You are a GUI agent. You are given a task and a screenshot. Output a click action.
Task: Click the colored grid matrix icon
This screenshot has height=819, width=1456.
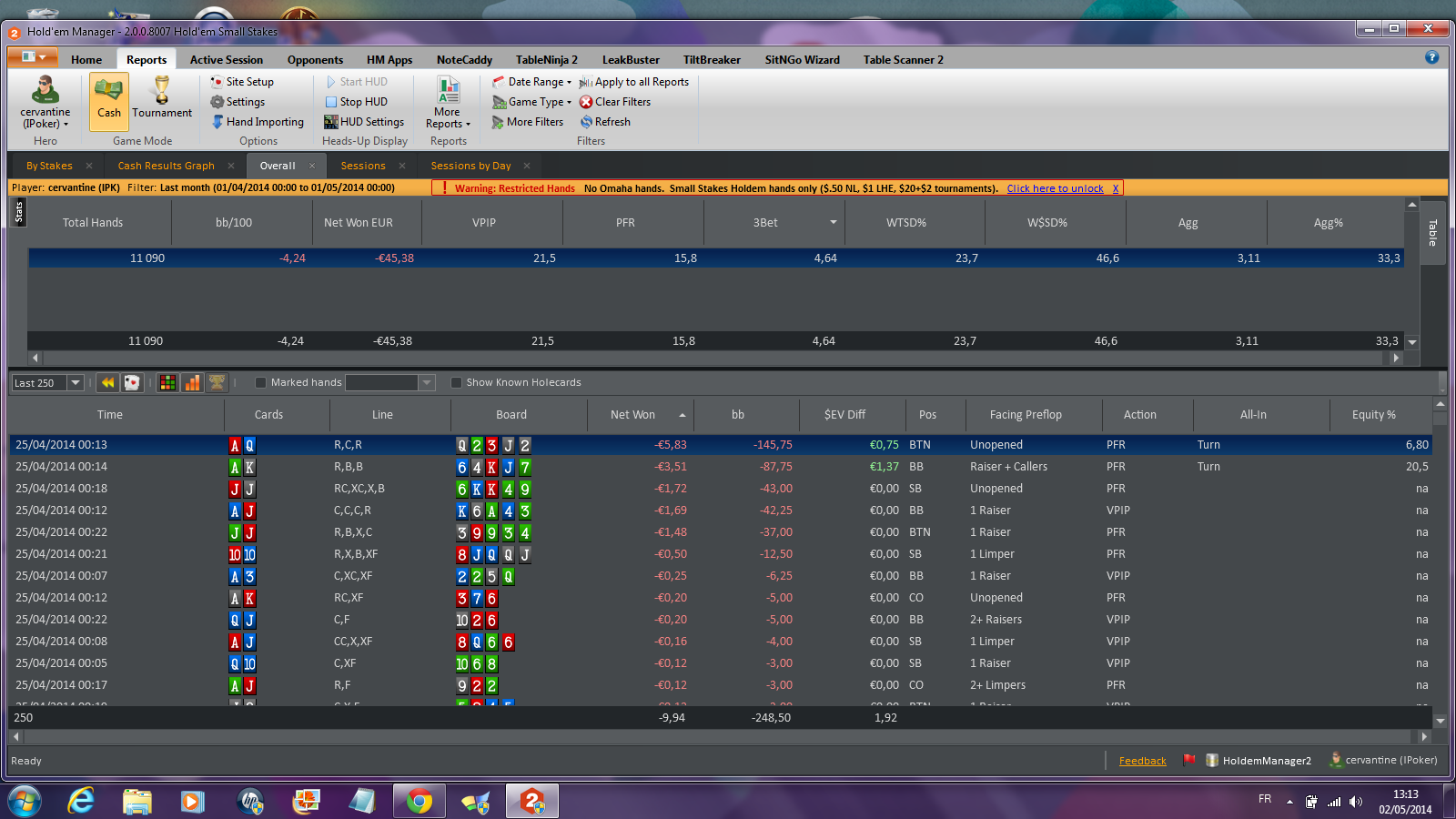coord(167,383)
